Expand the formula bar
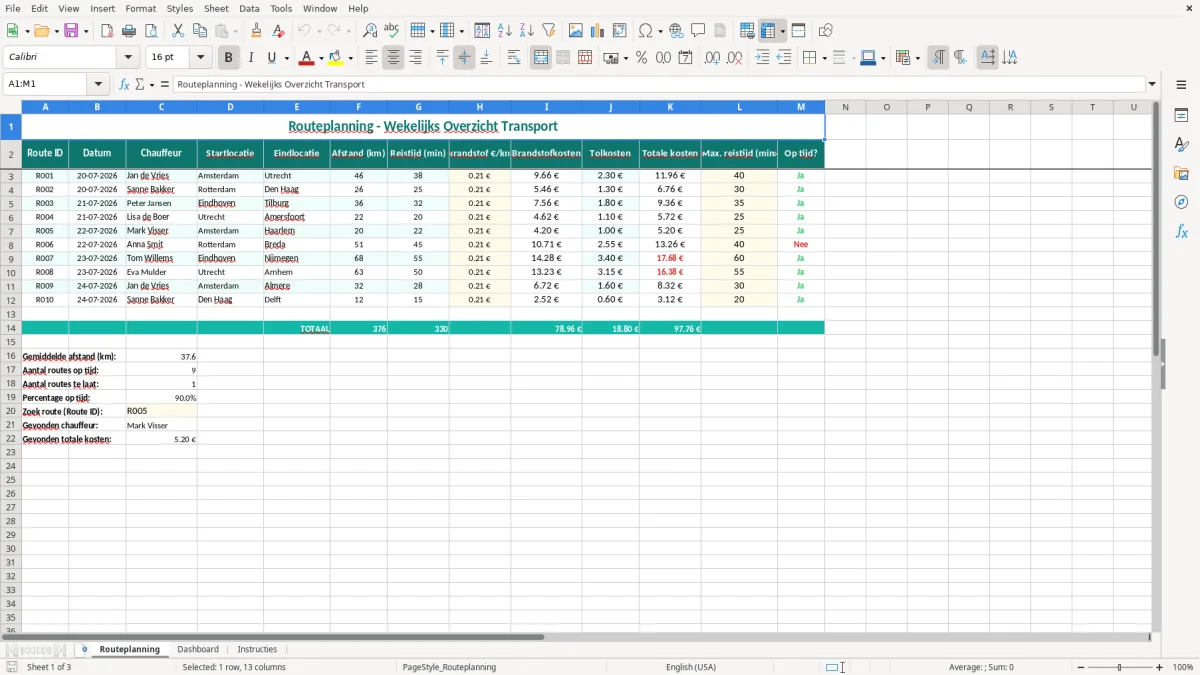The width and height of the screenshot is (1200, 675). pos(1152,84)
